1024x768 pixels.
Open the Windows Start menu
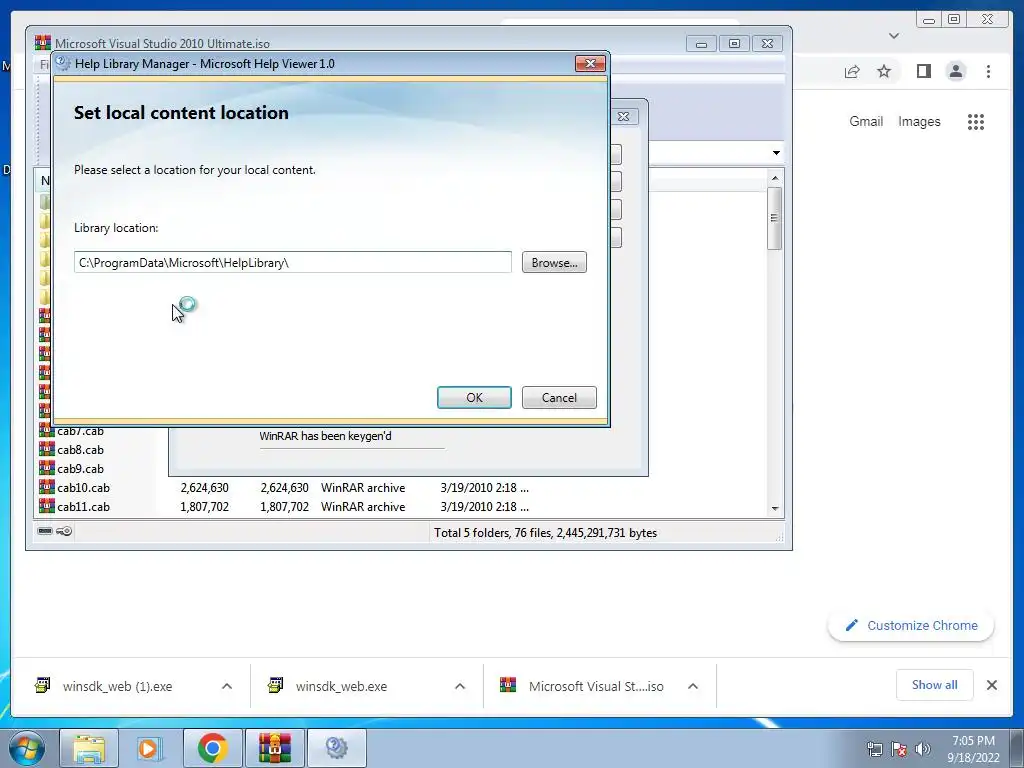(27, 748)
